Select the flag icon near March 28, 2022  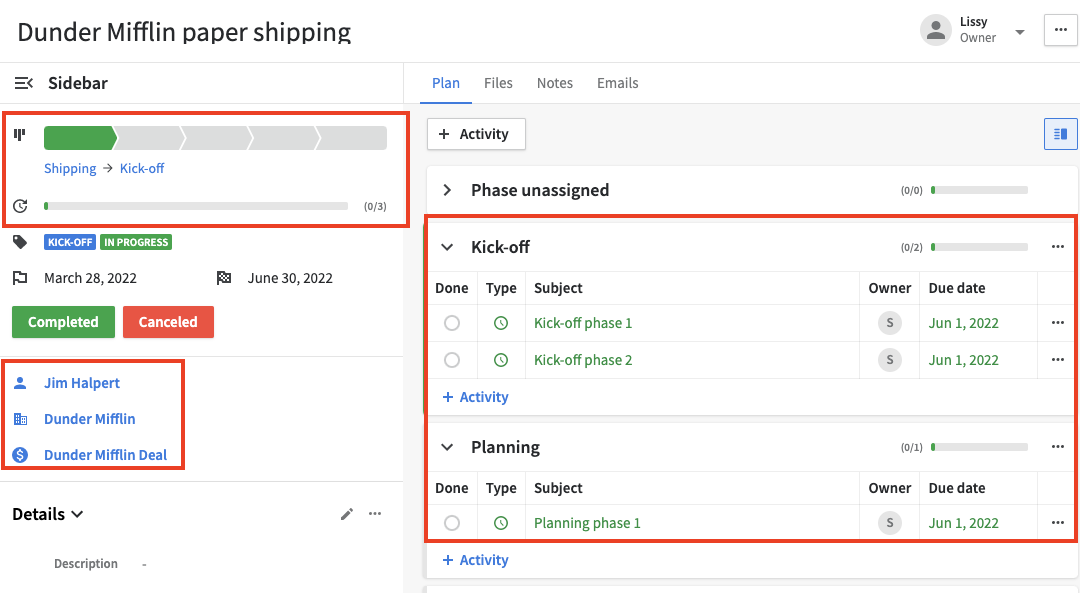[18, 278]
